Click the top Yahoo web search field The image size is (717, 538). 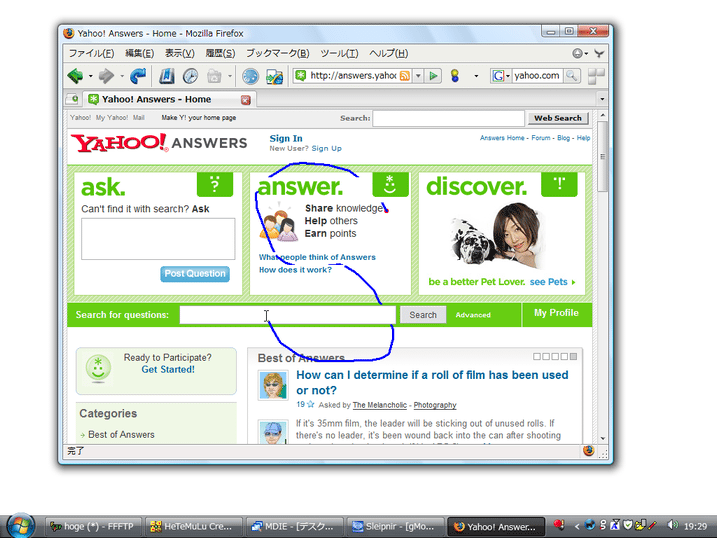point(449,118)
